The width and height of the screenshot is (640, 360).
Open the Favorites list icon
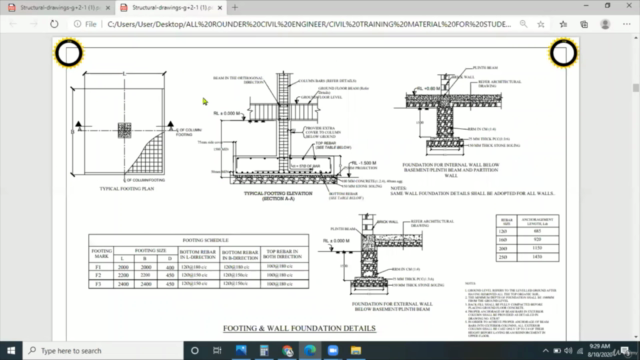[x=563, y=24]
